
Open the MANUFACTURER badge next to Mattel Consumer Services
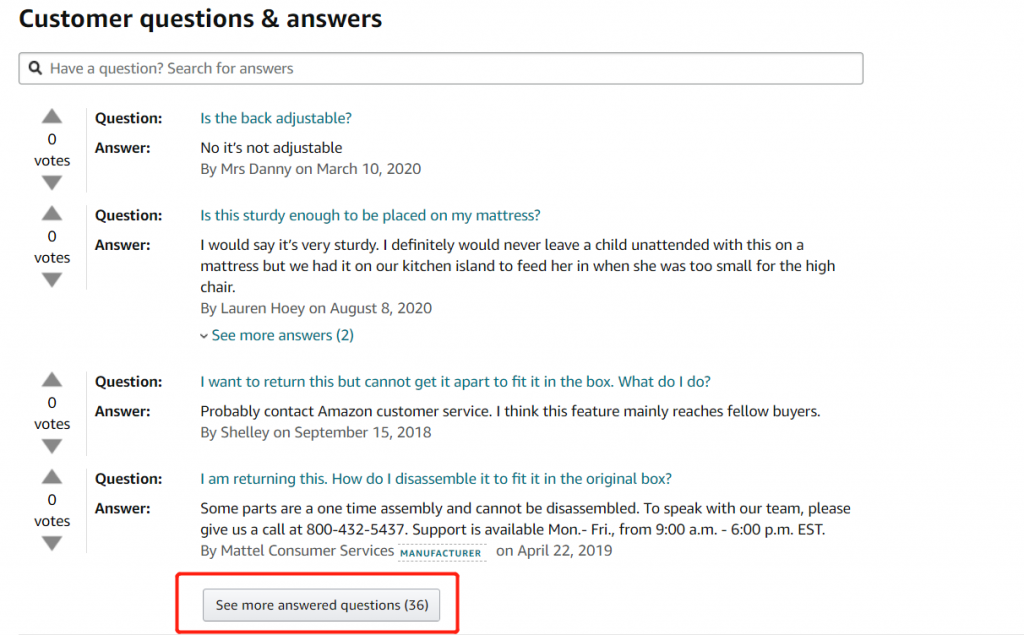[x=441, y=552]
